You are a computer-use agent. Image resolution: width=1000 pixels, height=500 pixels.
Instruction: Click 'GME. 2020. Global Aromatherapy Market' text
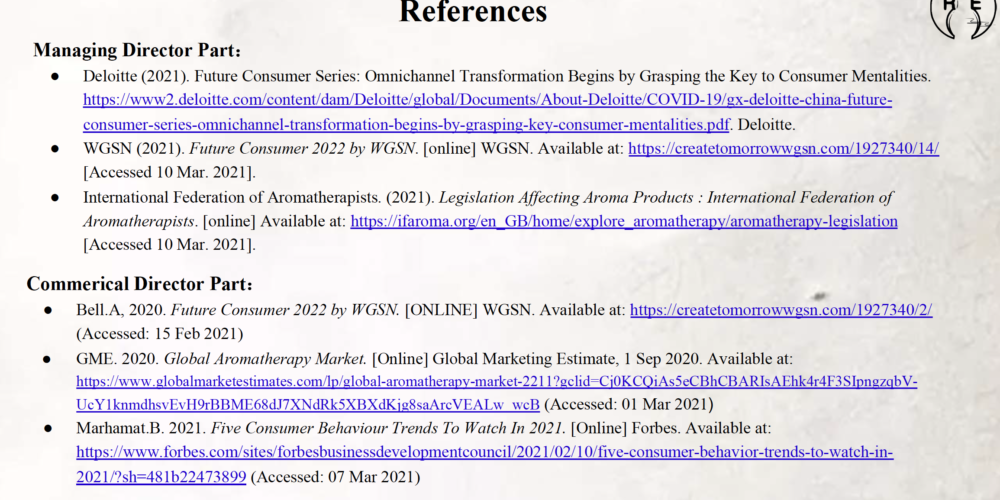point(221,358)
